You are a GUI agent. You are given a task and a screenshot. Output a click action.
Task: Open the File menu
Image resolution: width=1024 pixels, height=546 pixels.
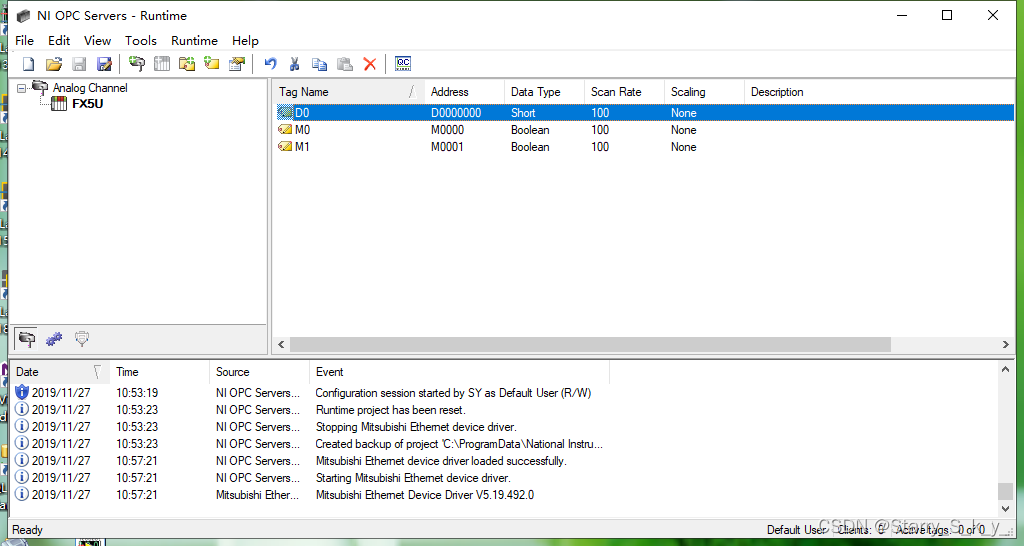tap(24, 40)
